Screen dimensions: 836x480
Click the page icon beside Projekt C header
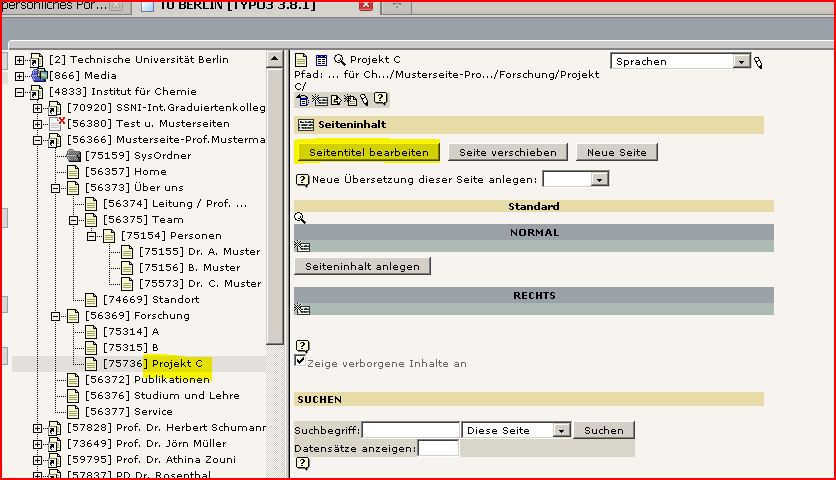pos(301,60)
